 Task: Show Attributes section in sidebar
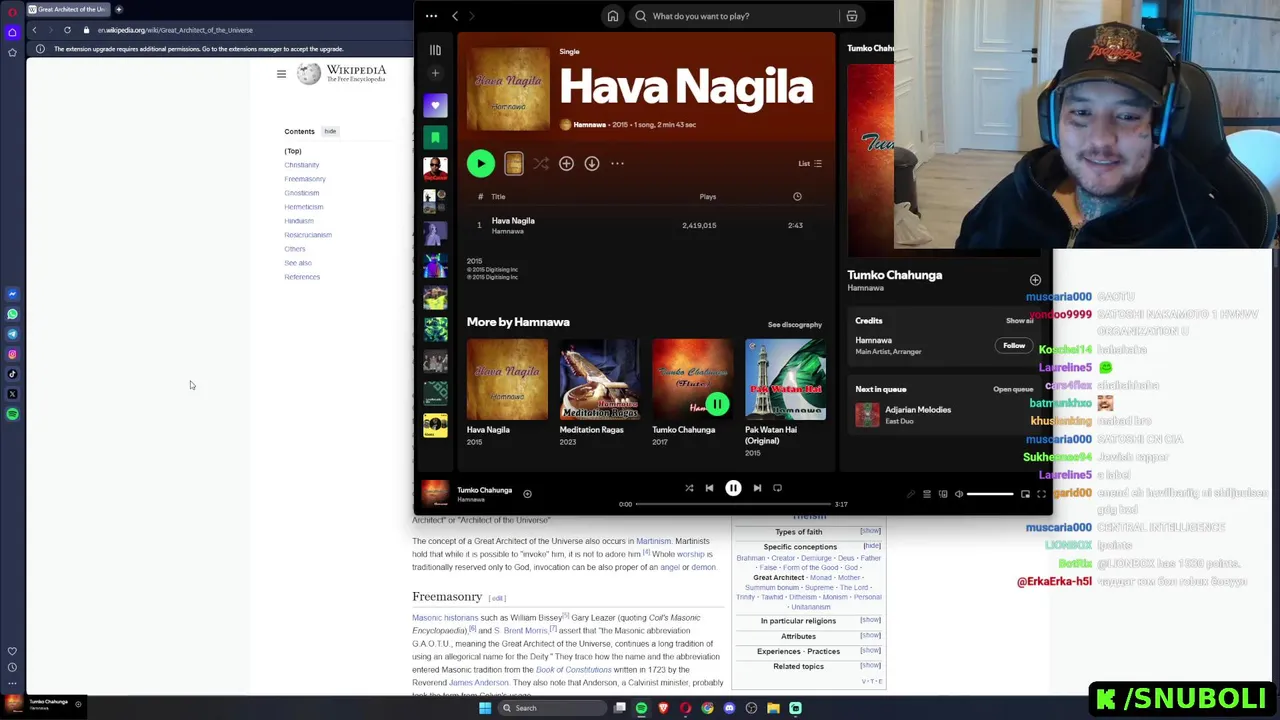click(870, 635)
